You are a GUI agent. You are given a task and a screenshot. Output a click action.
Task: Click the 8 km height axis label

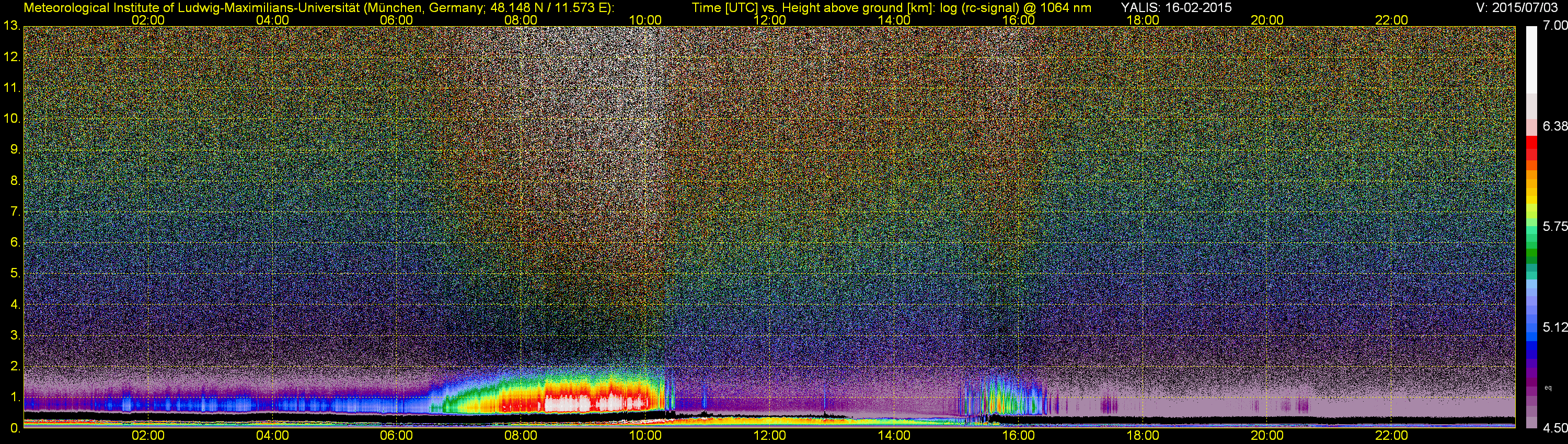coord(15,181)
